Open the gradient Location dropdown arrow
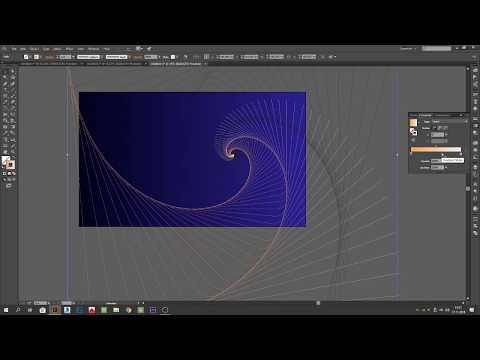This screenshot has height=360, width=480. 446,167
